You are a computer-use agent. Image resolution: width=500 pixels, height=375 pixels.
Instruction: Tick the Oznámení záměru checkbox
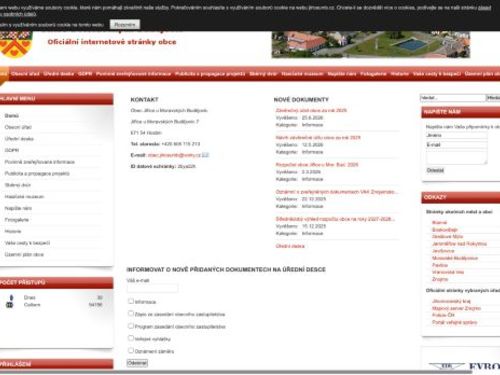click(x=131, y=350)
